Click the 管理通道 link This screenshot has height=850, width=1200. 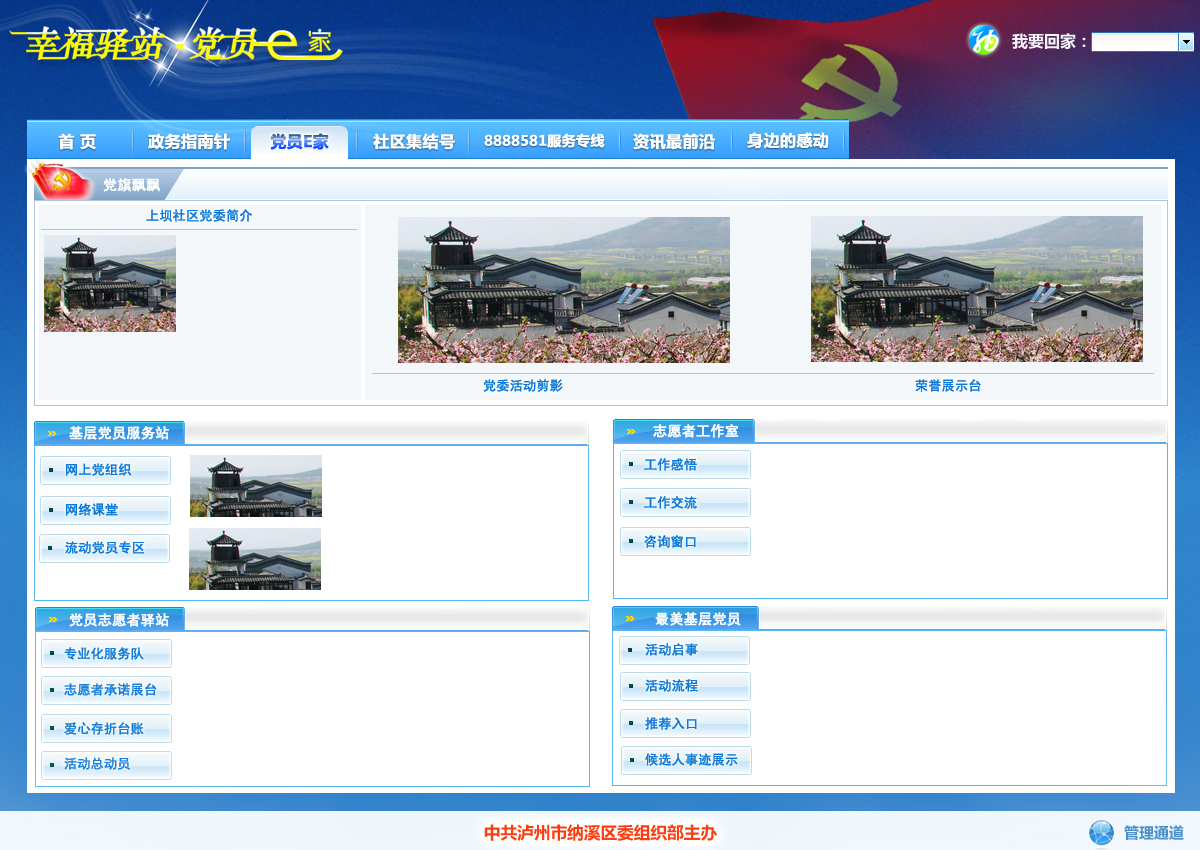(x=1153, y=833)
